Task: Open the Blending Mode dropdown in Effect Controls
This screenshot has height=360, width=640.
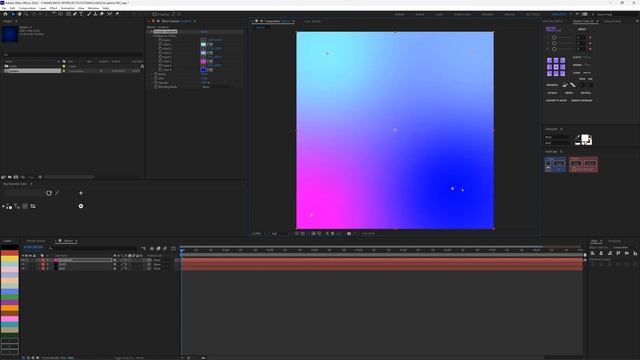Action: point(216,87)
